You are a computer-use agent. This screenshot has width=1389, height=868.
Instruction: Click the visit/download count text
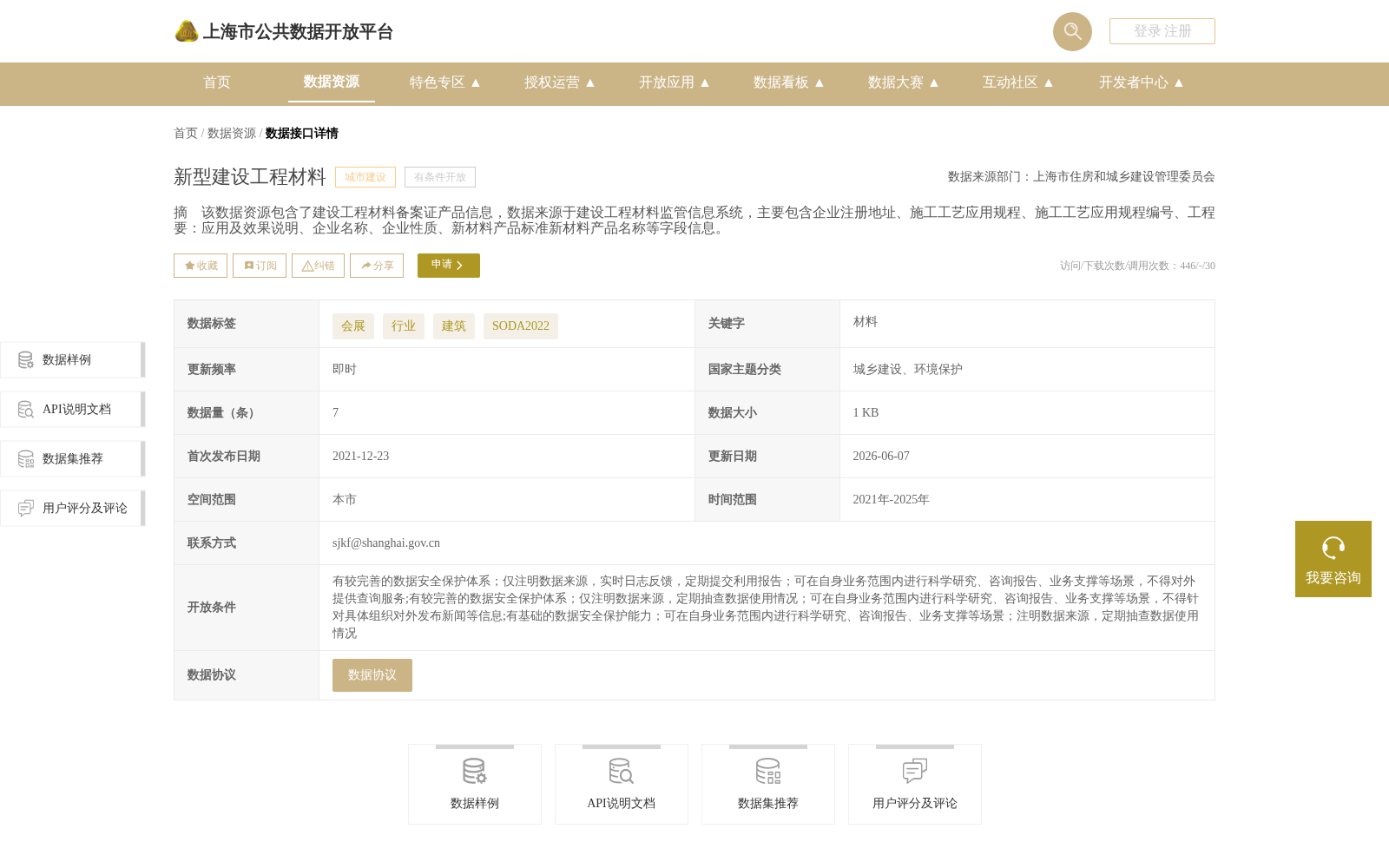click(1137, 266)
